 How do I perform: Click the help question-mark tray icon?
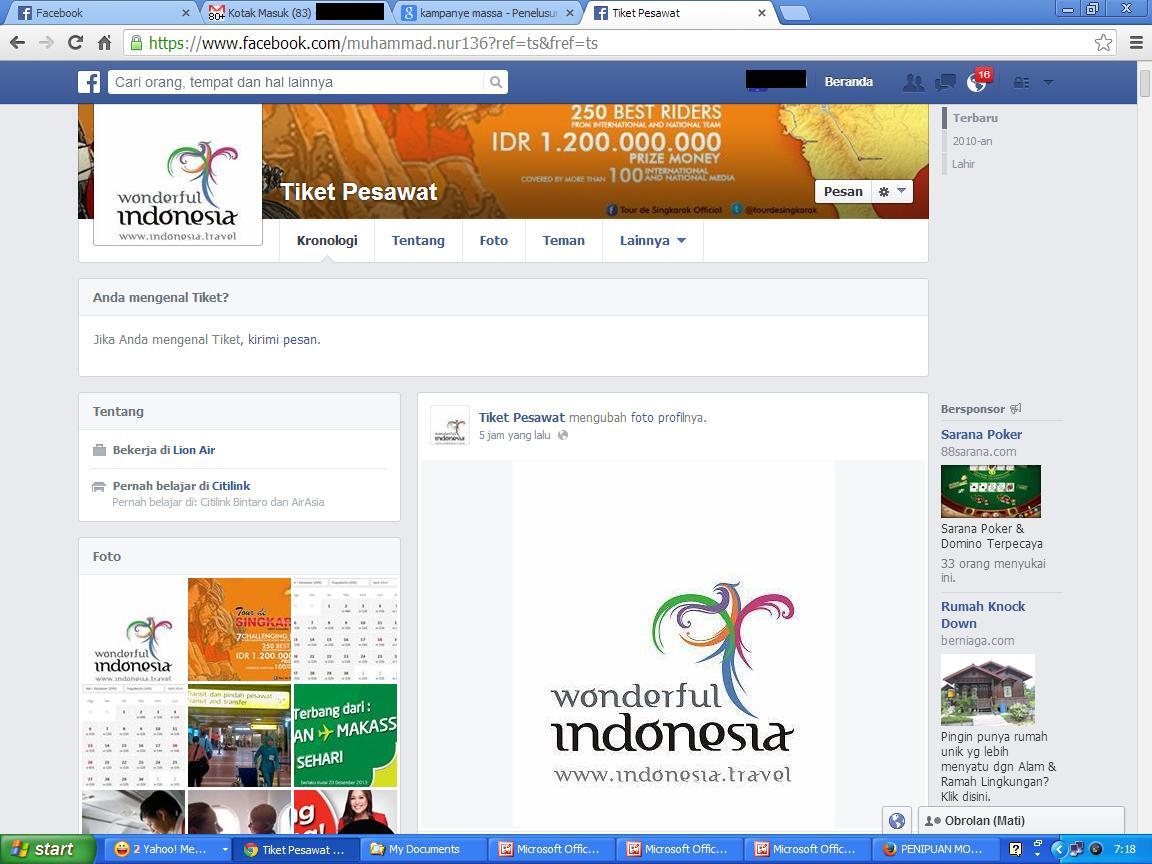pos(1015,849)
